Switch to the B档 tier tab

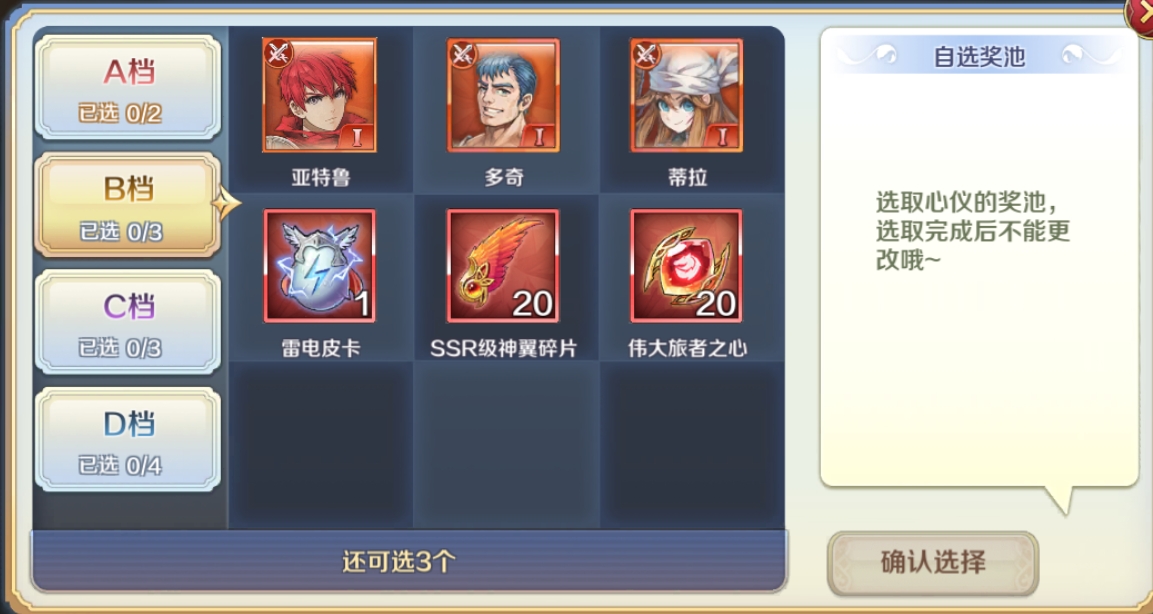(x=128, y=205)
